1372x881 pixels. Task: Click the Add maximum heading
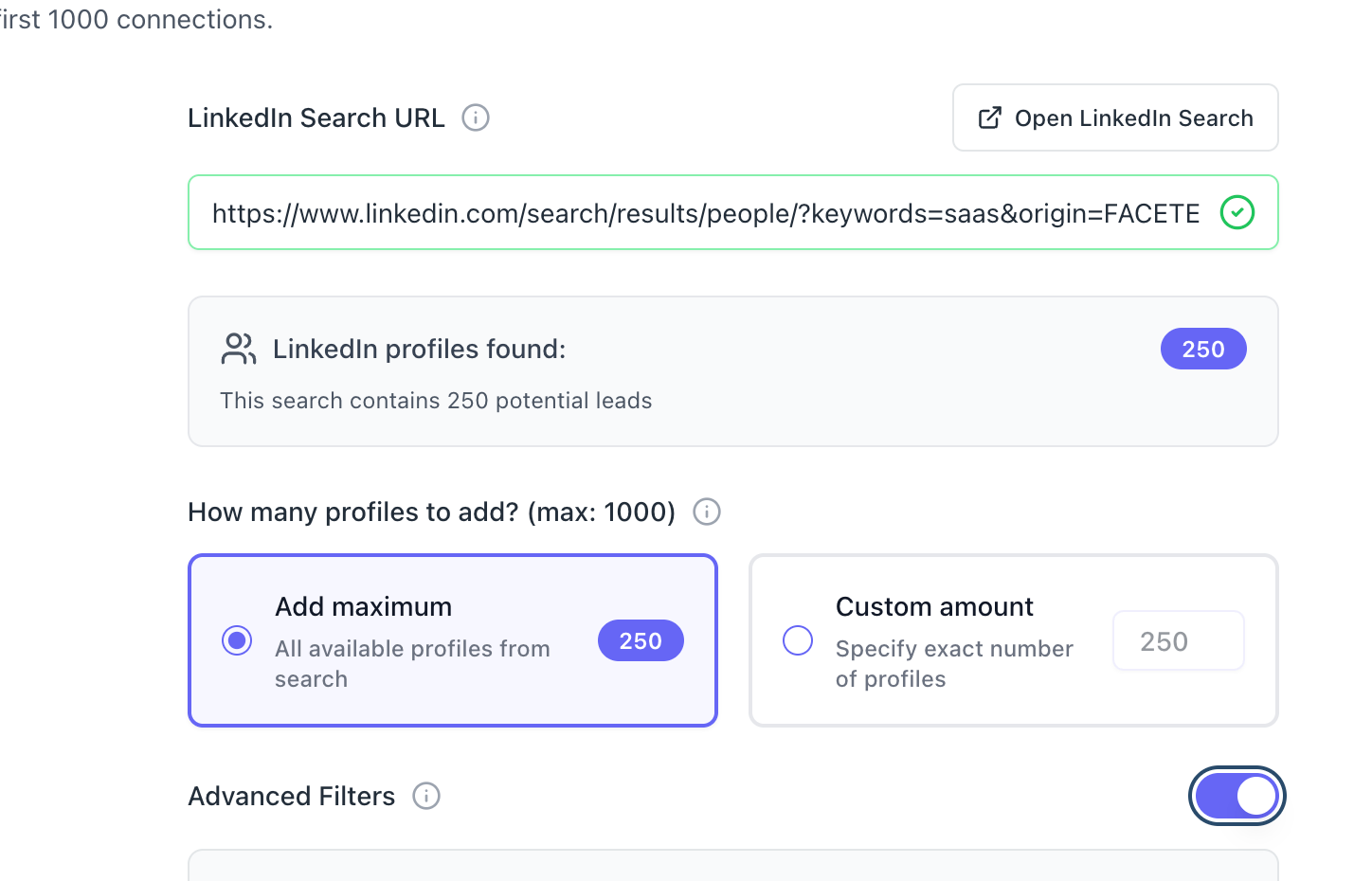coord(364,606)
